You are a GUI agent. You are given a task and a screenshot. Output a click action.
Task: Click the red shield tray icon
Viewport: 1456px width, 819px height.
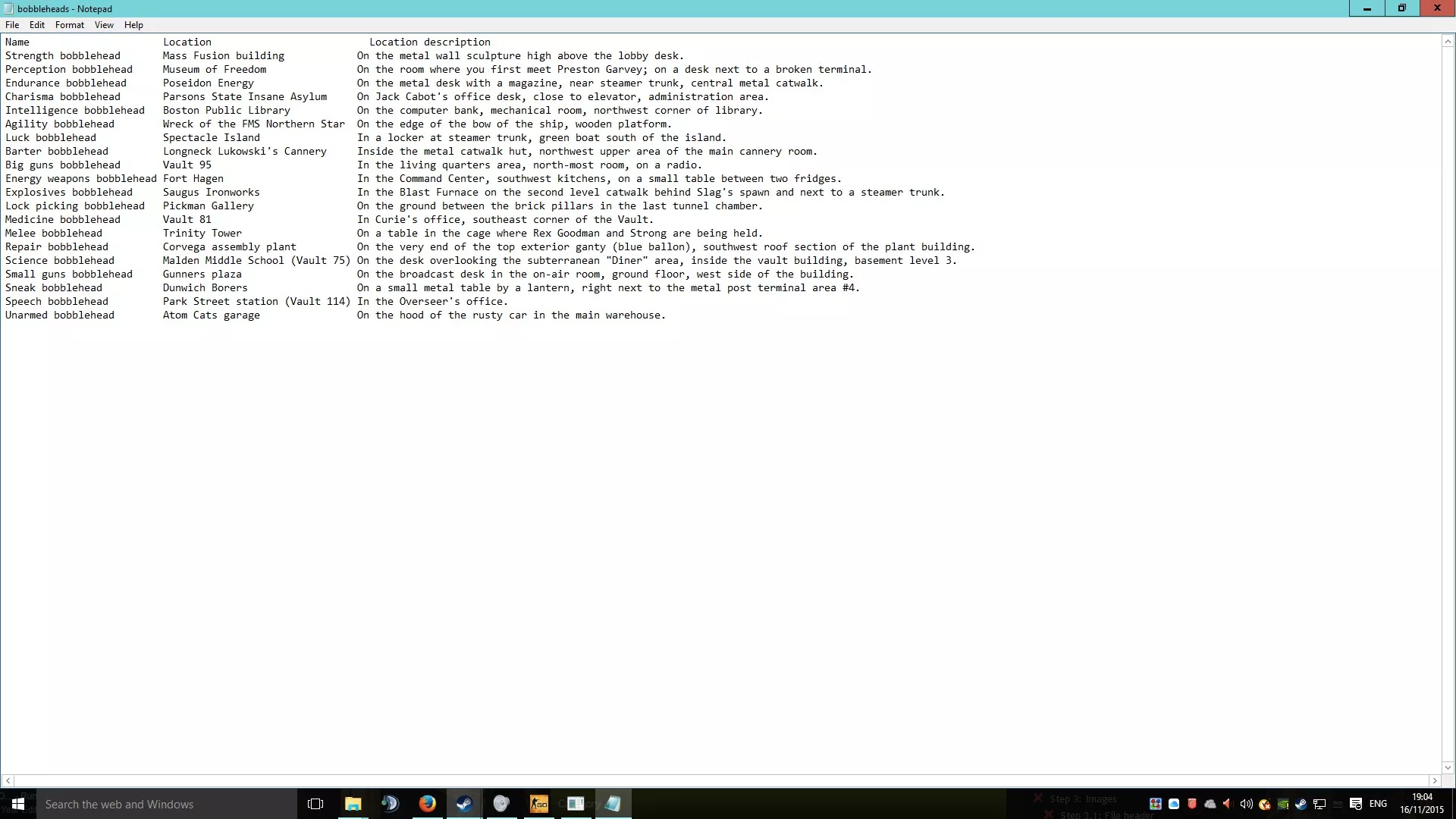click(1192, 804)
